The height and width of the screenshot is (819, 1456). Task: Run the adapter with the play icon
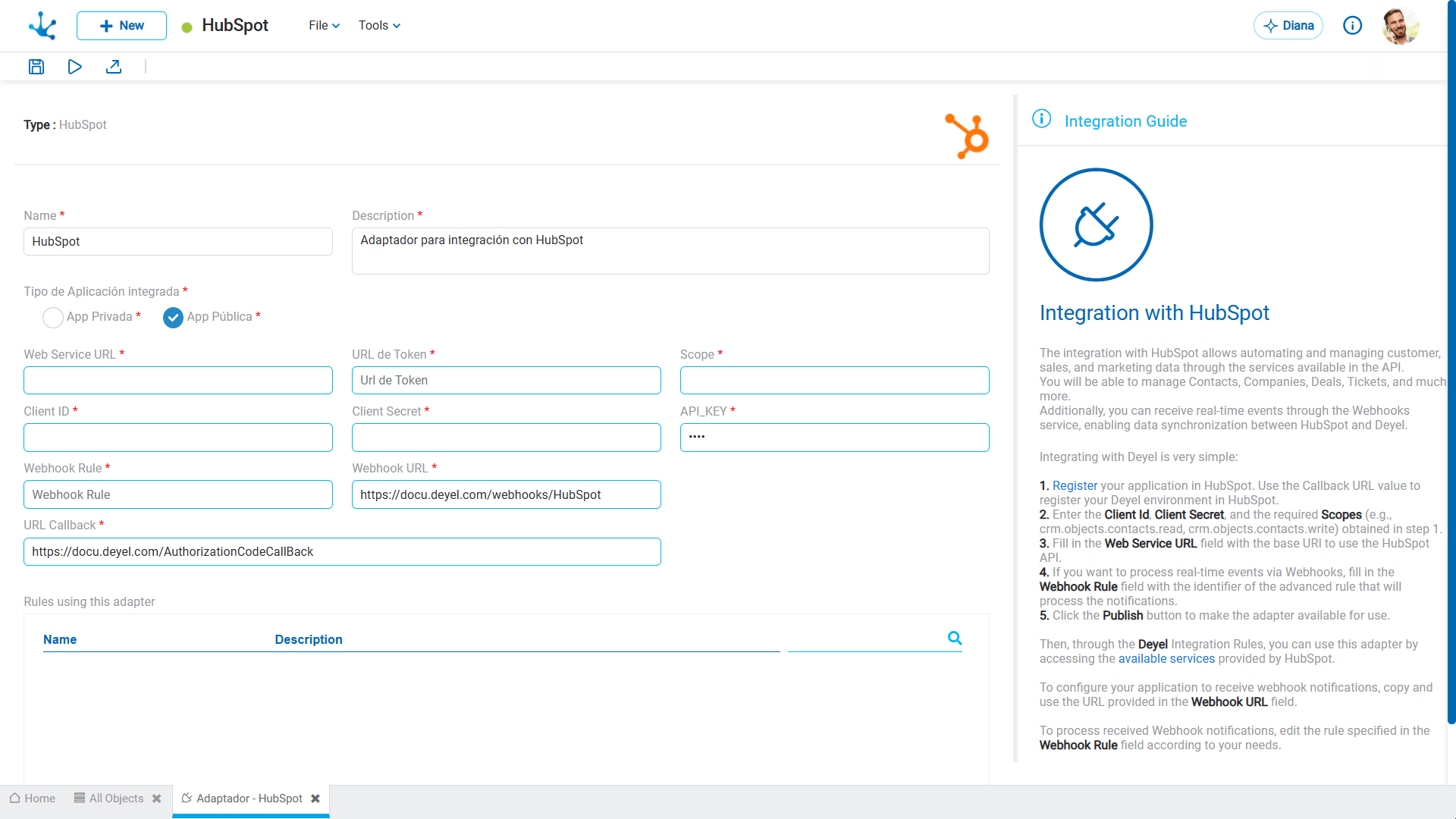point(74,67)
